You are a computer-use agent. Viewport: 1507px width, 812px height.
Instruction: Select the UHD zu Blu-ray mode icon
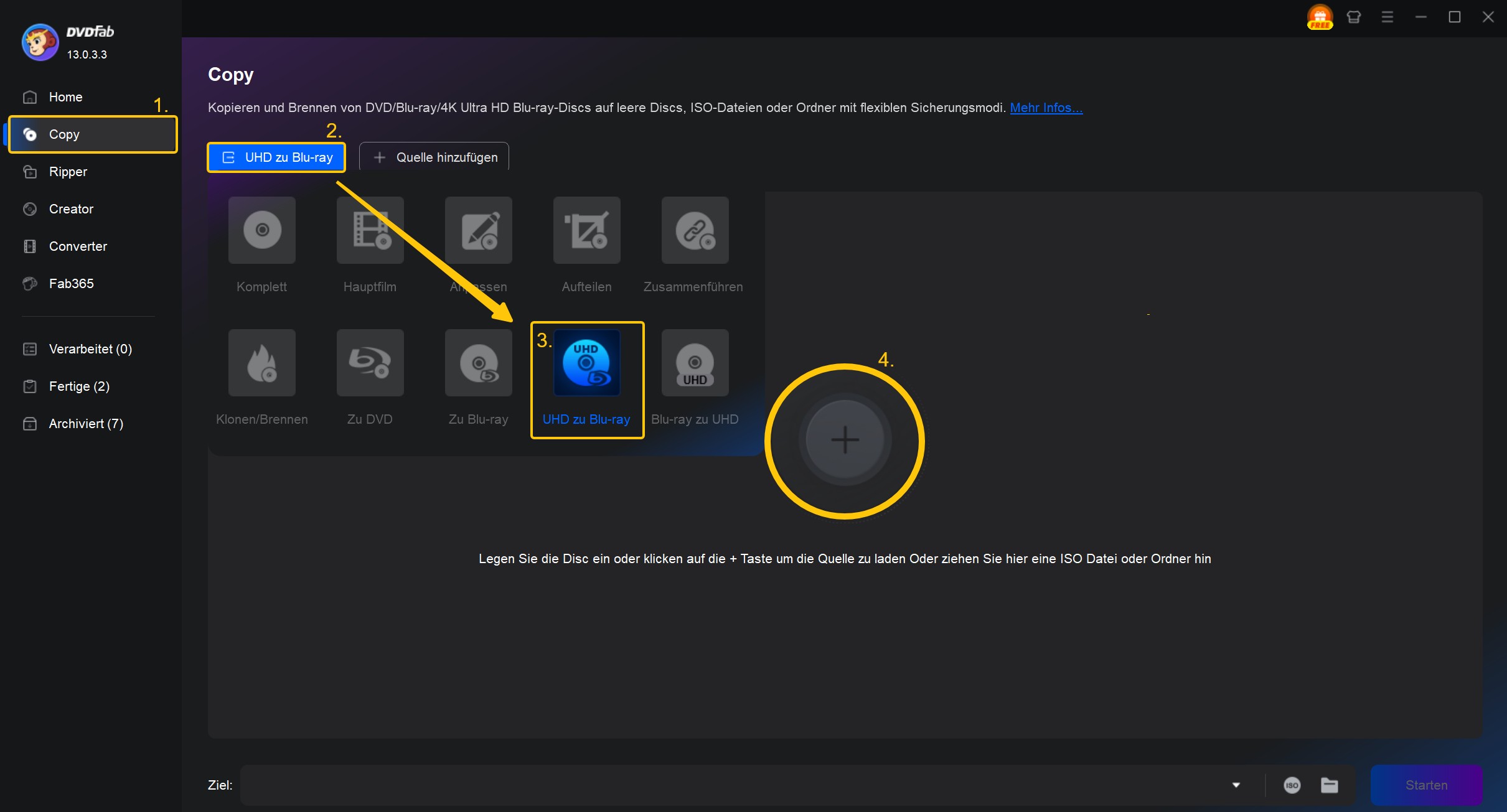pyautogui.click(x=586, y=363)
